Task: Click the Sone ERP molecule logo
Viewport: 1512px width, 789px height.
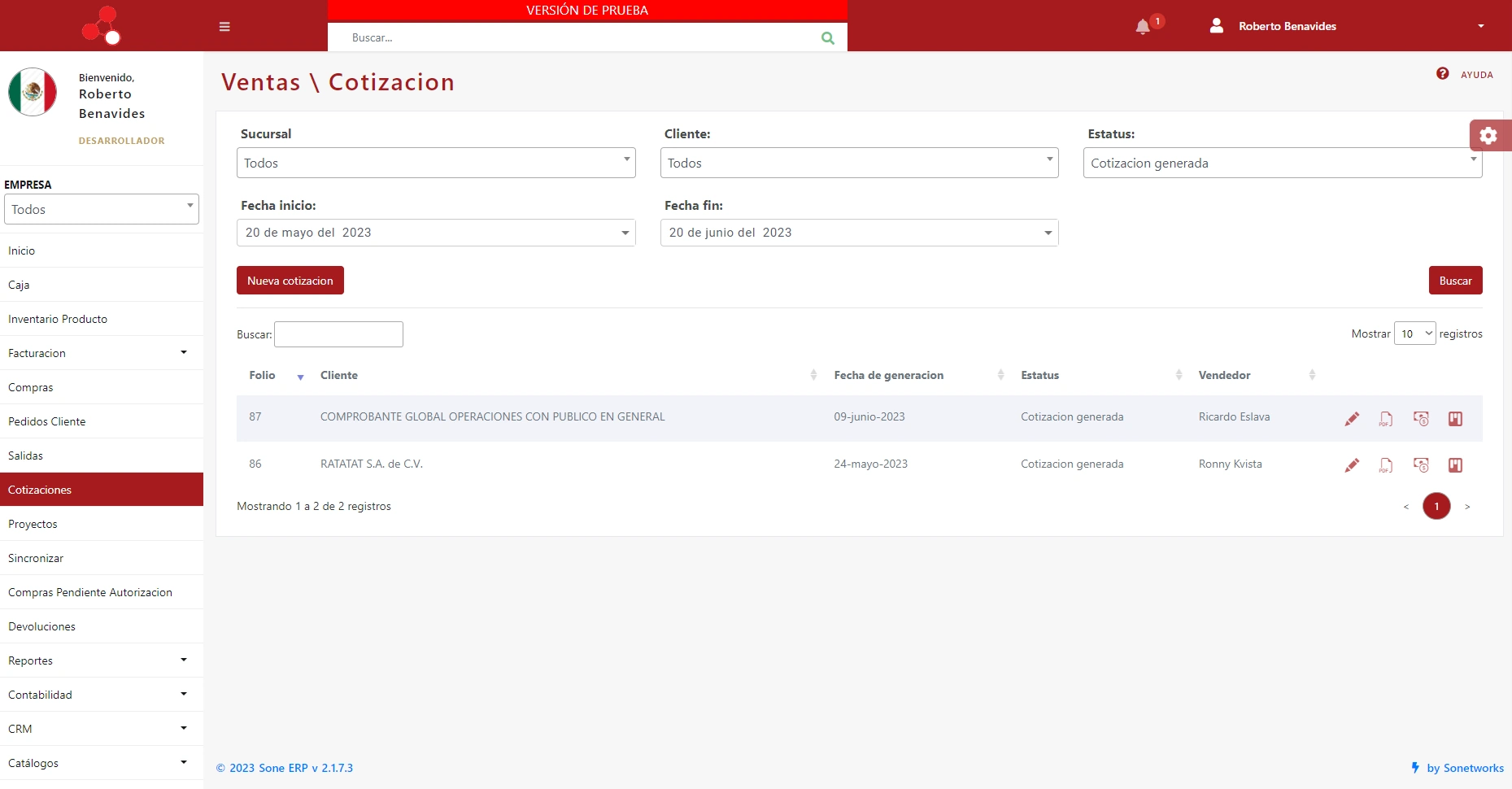Action: [102, 25]
